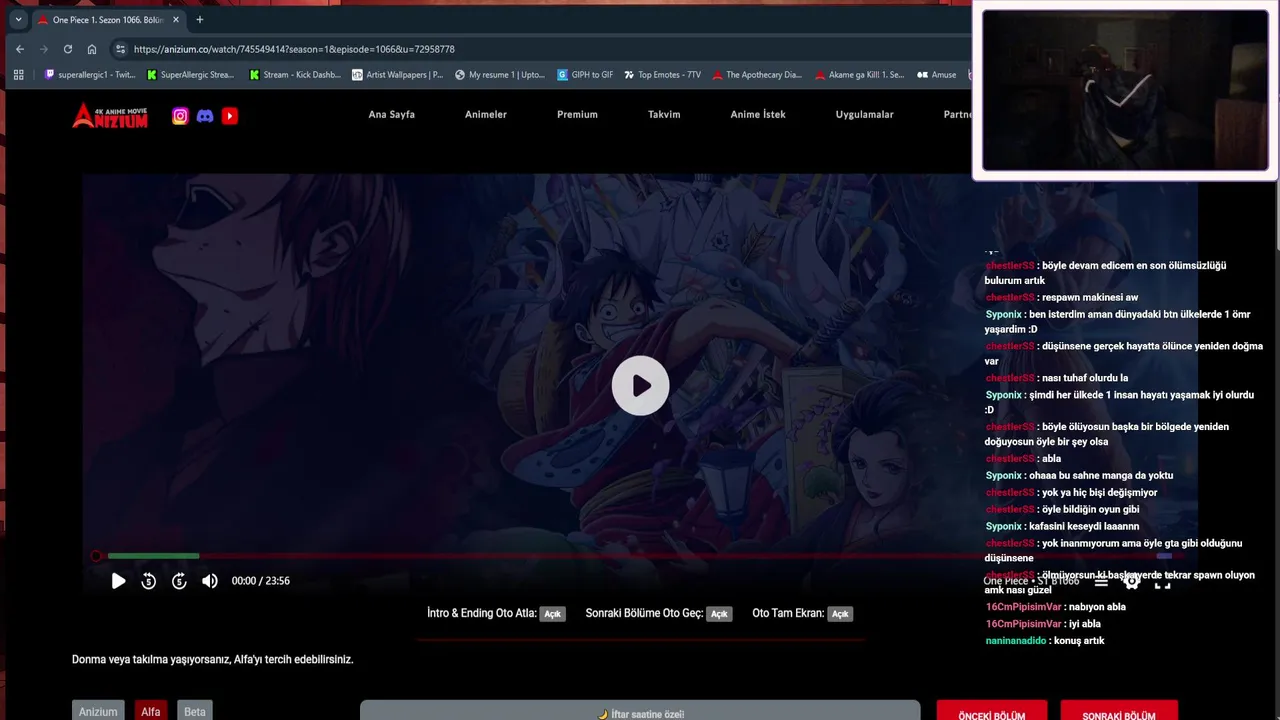Open Anizium Instagram page icon

coord(180,116)
